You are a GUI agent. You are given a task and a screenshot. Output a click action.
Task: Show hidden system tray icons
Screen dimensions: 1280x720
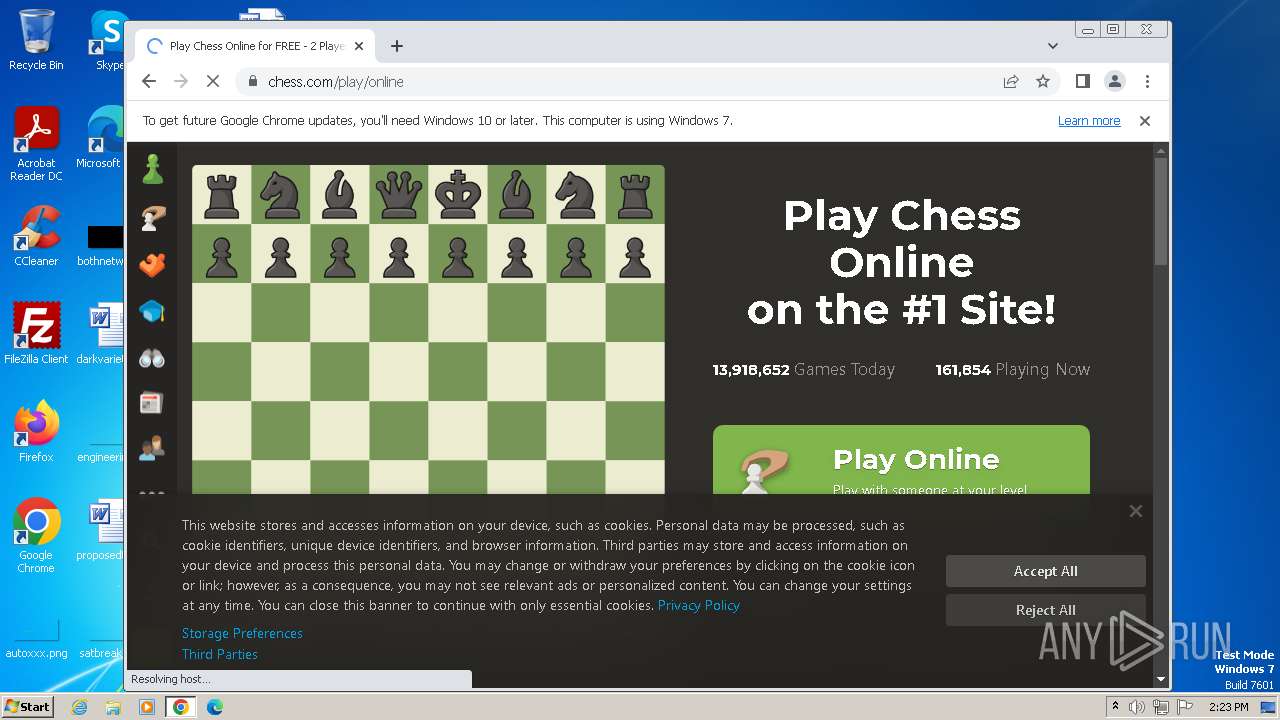click(1115, 706)
